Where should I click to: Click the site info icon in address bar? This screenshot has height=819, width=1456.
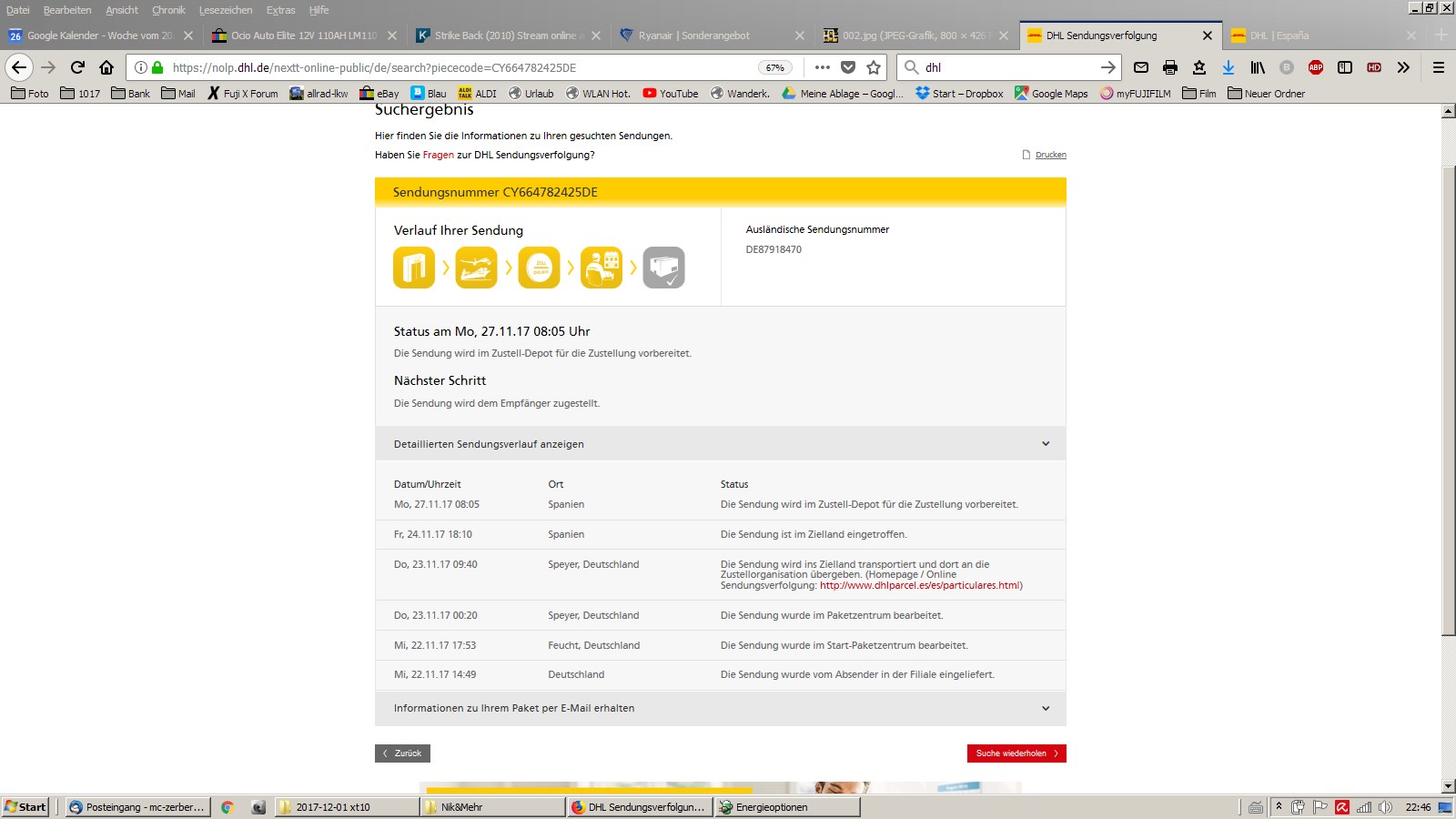[x=141, y=67]
